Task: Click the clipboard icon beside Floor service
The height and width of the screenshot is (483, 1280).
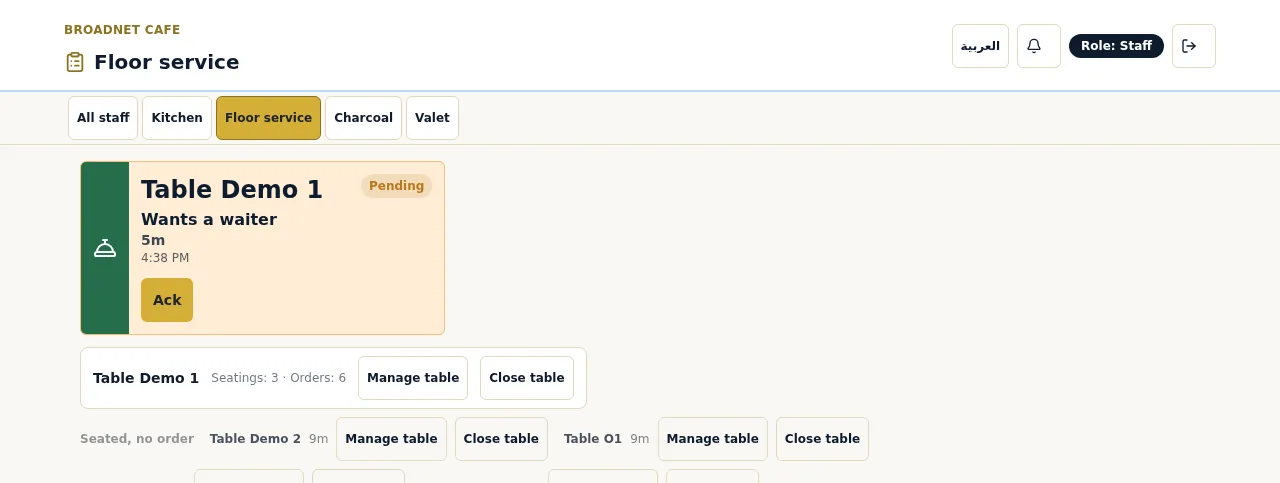Action: point(75,62)
